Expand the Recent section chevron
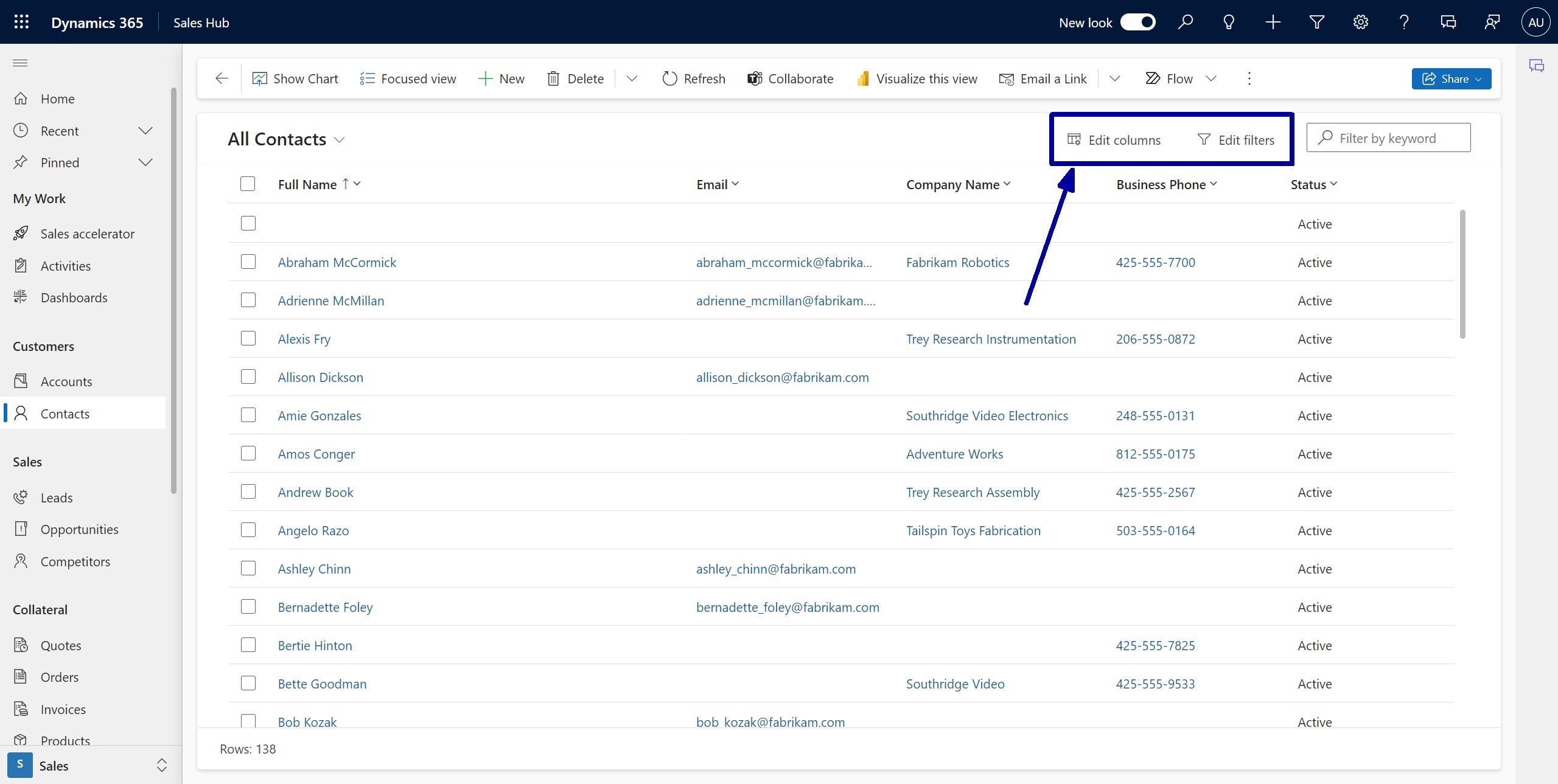Image resolution: width=1558 pixels, height=784 pixels. 145,131
